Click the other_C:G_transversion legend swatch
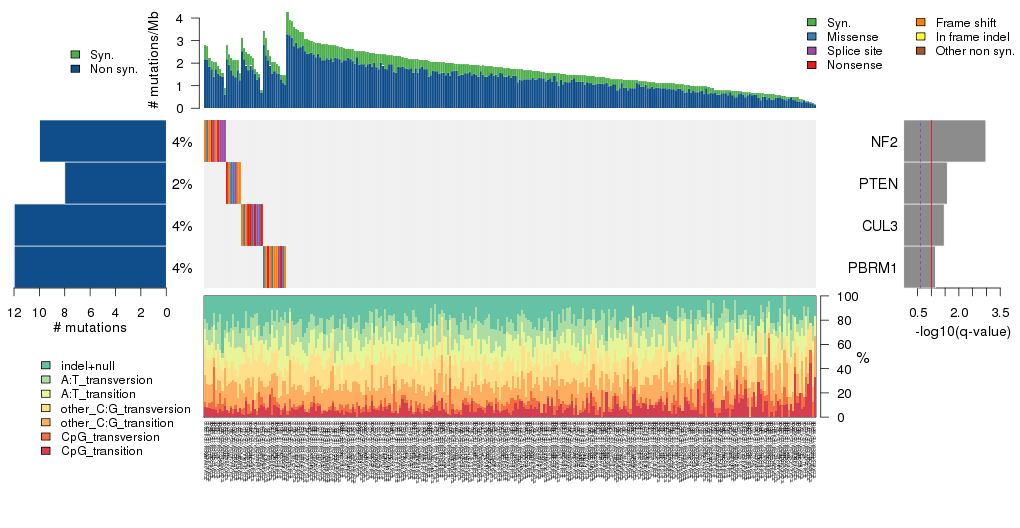The width and height of the screenshot is (1020, 528). click(46, 409)
